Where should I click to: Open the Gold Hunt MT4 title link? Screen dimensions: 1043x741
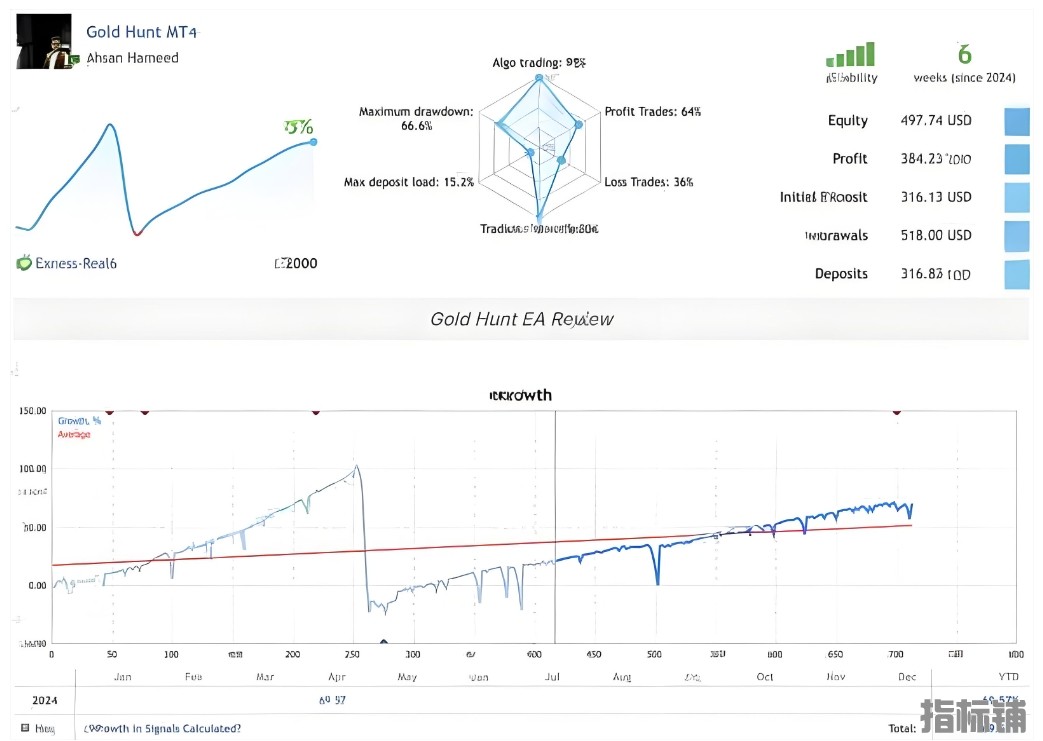(142, 32)
